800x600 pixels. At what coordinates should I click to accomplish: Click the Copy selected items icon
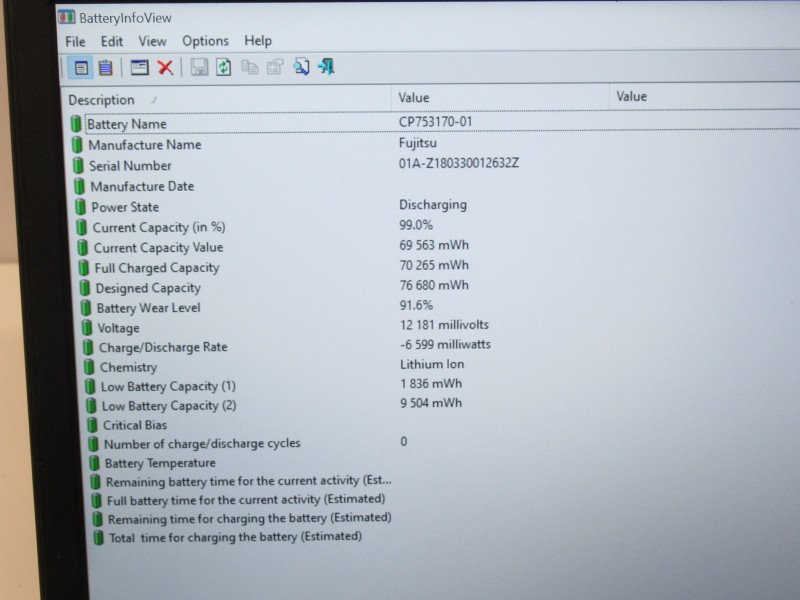249,67
